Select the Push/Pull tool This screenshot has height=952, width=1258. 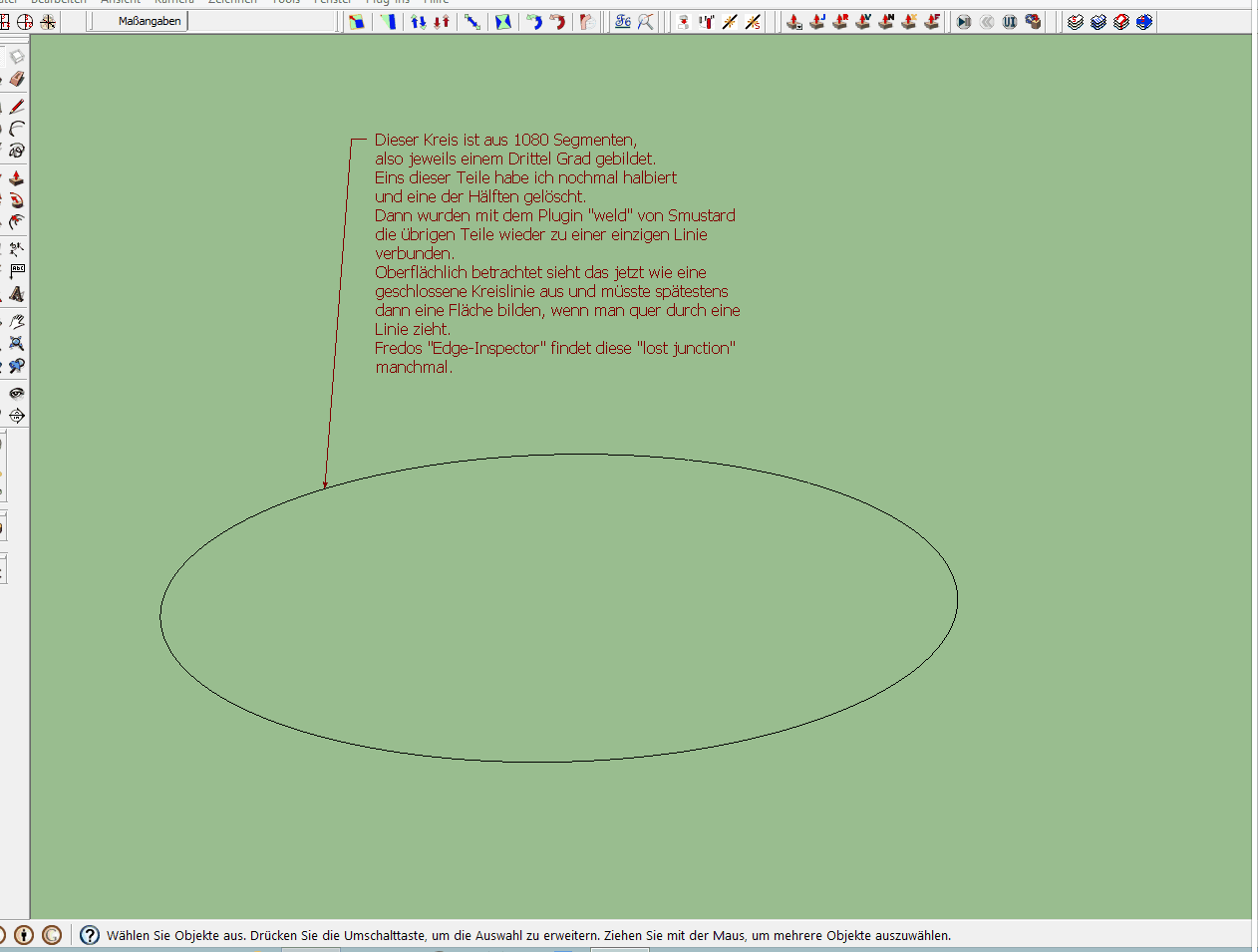(x=17, y=178)
